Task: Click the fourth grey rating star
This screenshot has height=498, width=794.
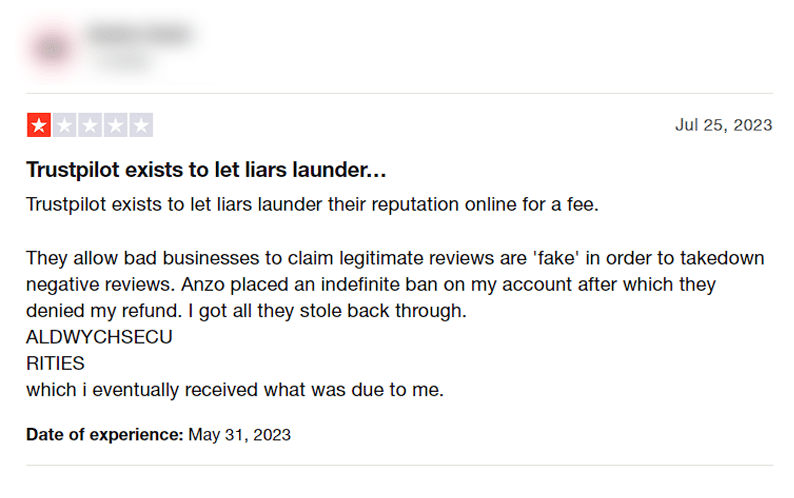Action: click(x=115, y=125)
